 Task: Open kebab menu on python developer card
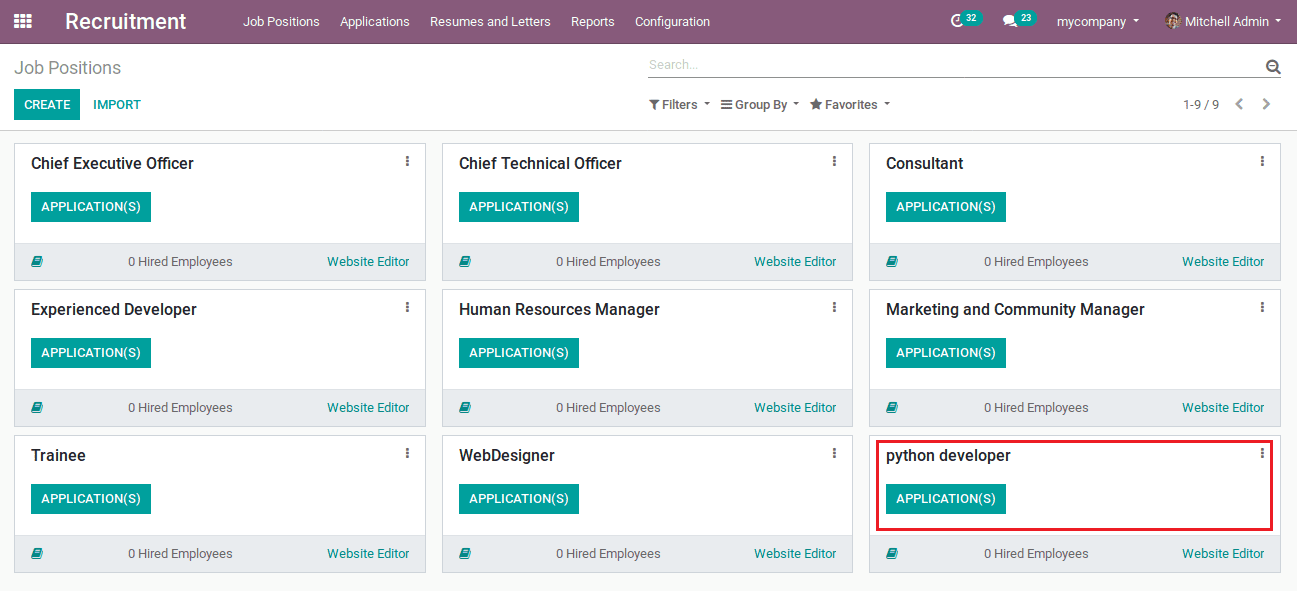click(x=1262, y=453)
